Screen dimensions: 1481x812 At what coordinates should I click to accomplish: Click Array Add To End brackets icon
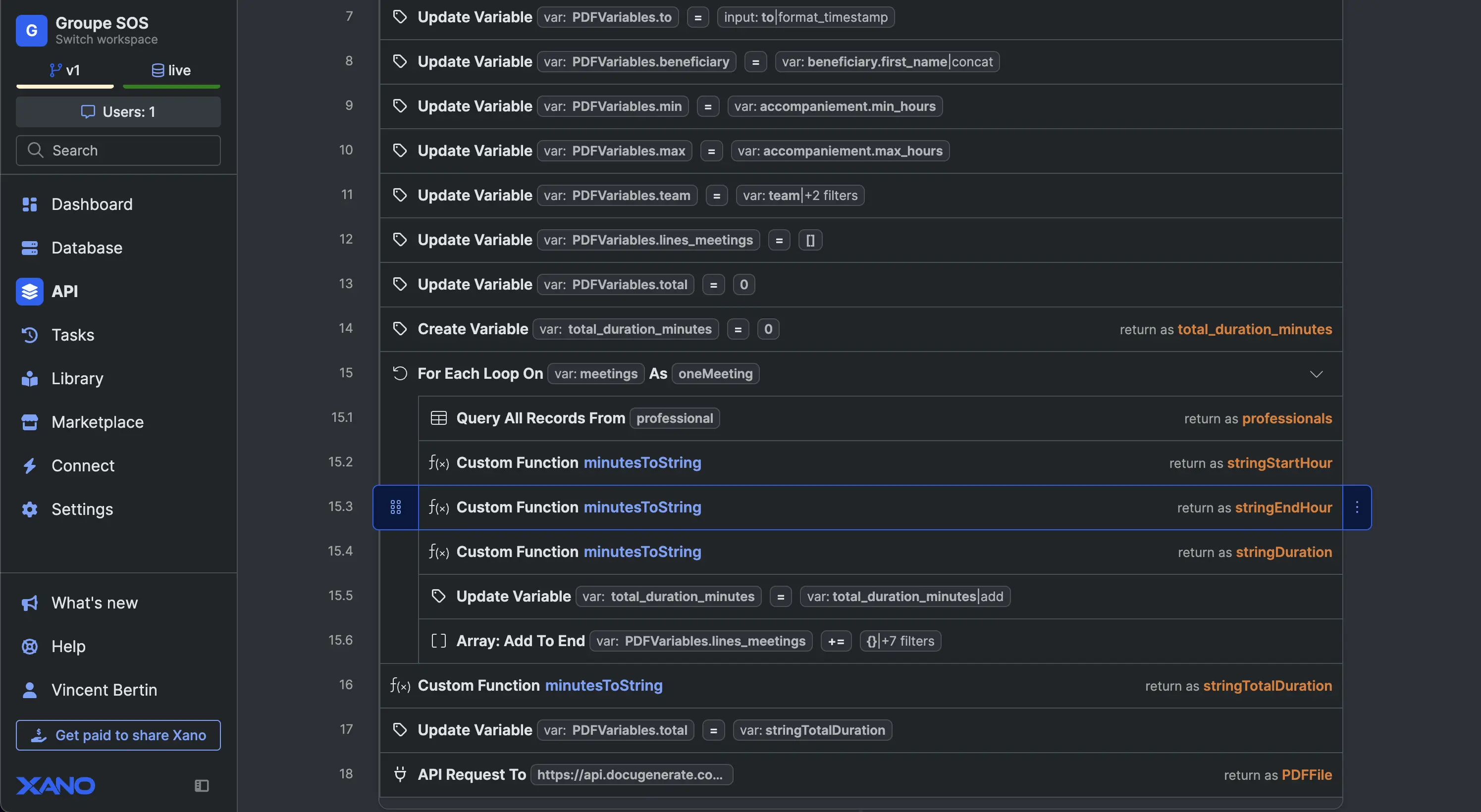438,641
